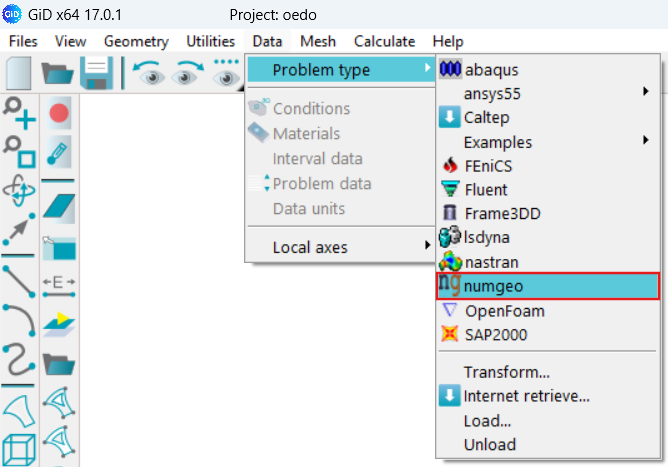
Task: Click the layers window teal panel icon
Action: pyautogui.click(x=59, y=248)
